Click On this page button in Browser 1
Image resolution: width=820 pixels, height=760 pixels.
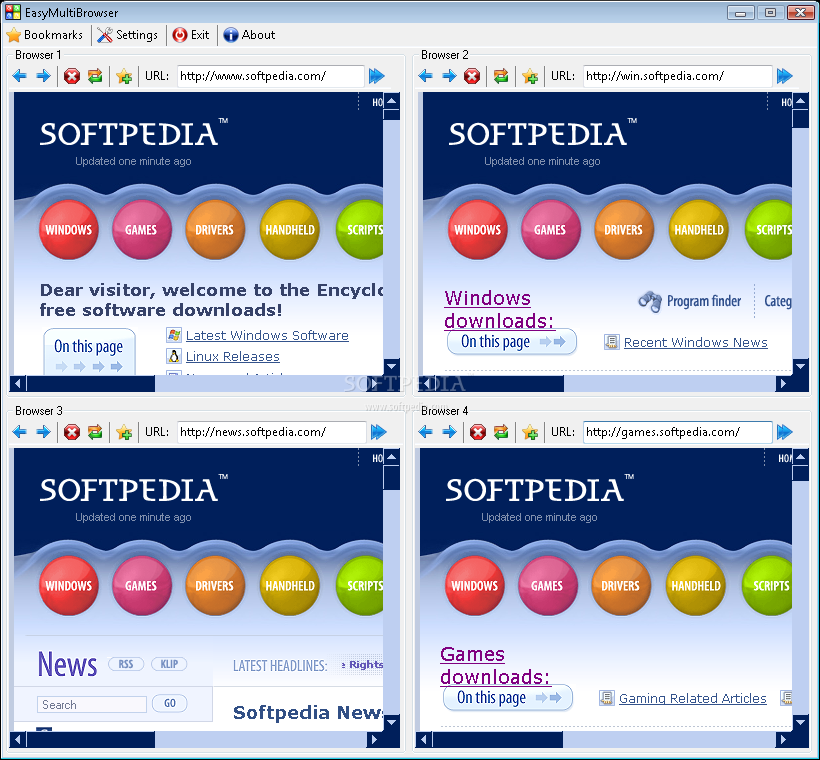[89, 351]
